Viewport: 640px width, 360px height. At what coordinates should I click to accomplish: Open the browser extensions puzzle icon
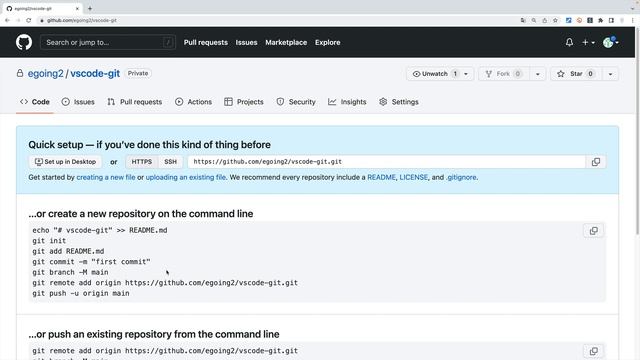coord(600,20)
